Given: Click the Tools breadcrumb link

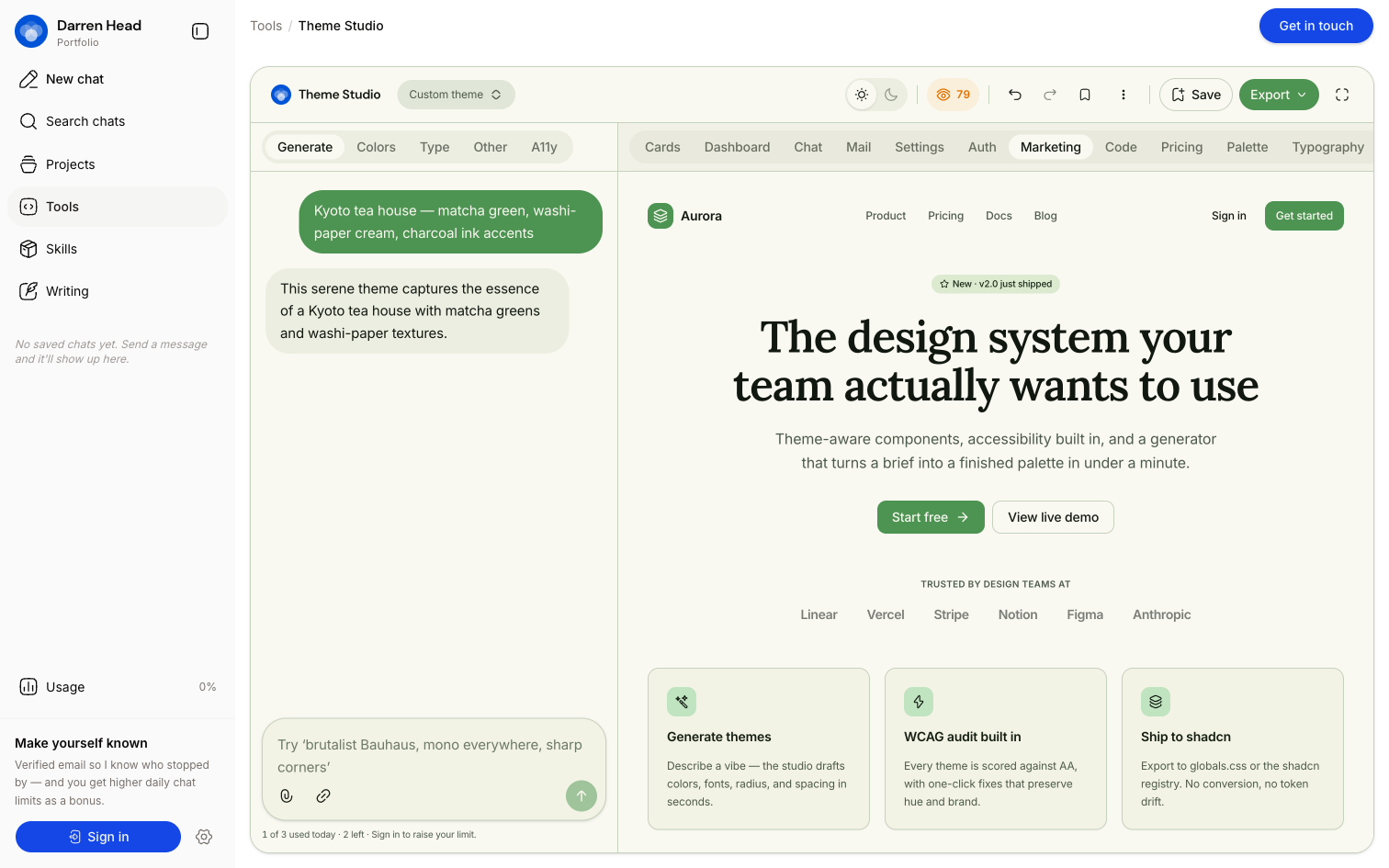Looking at the screenshot, I should (266, 26).
